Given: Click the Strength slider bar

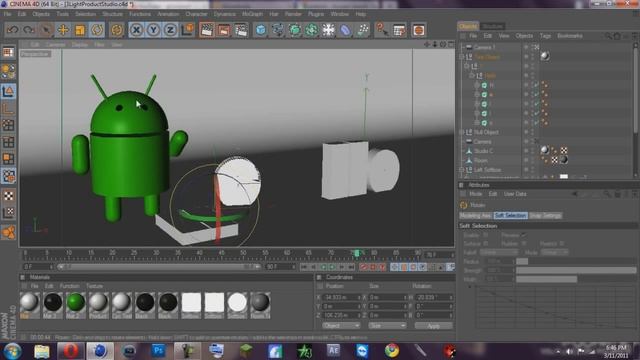Looking at the screenshot, I should coord(576,270).
